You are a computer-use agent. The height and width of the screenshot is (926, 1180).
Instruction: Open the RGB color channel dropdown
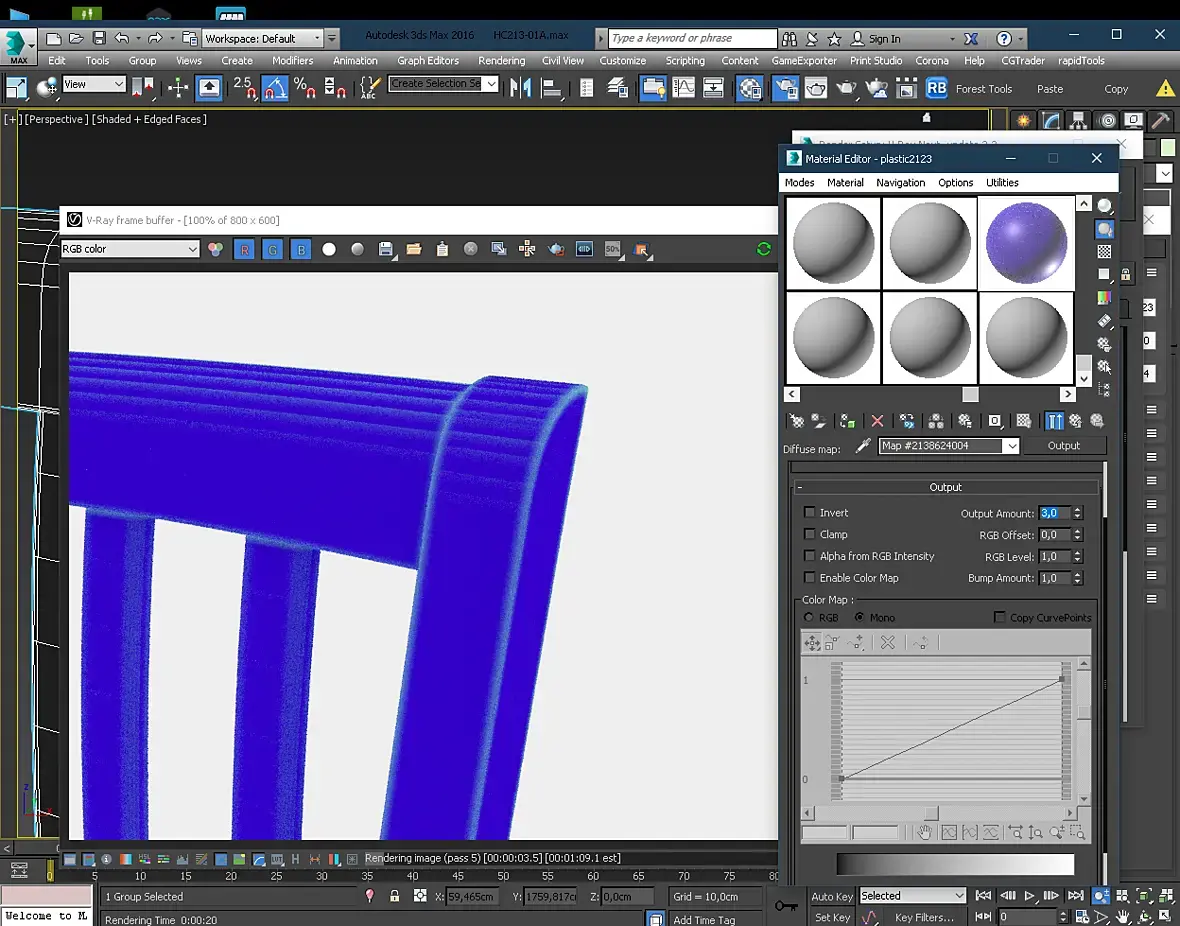click(130, 249)
